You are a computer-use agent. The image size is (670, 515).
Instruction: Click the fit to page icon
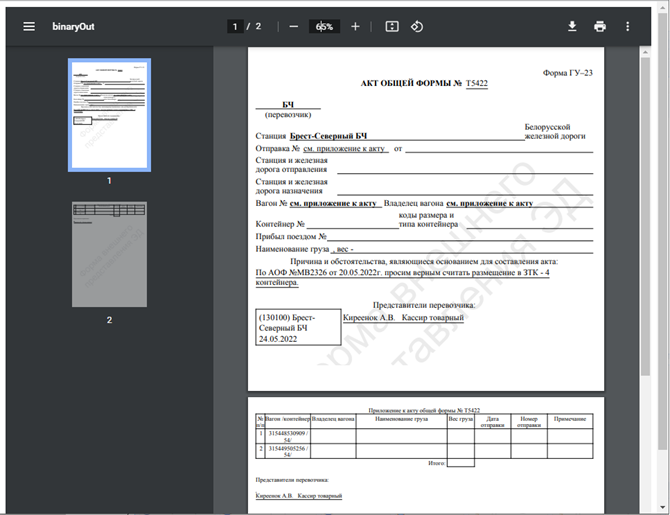click(x=392, y=26)
